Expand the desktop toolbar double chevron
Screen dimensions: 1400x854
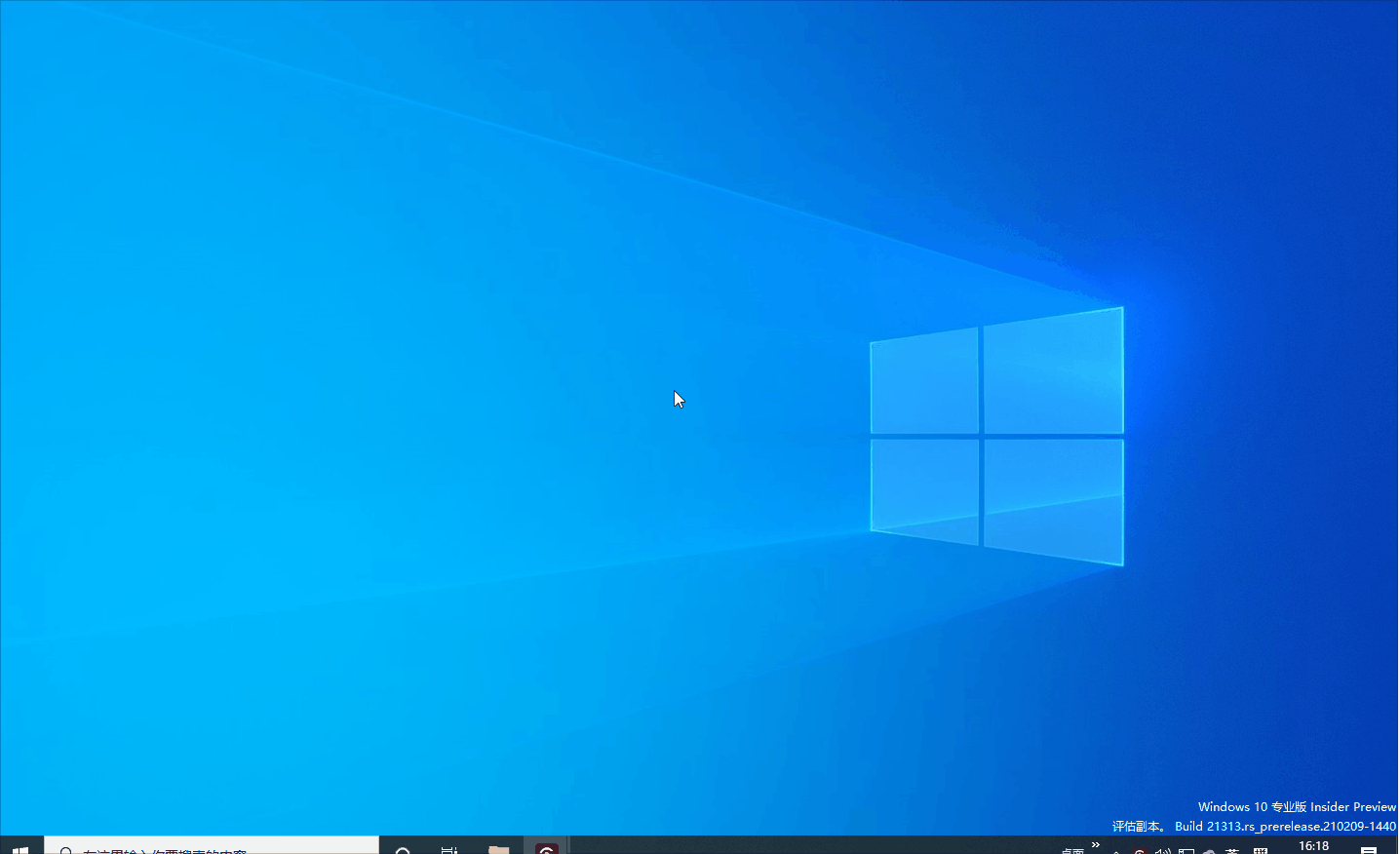coord(1096,844)
